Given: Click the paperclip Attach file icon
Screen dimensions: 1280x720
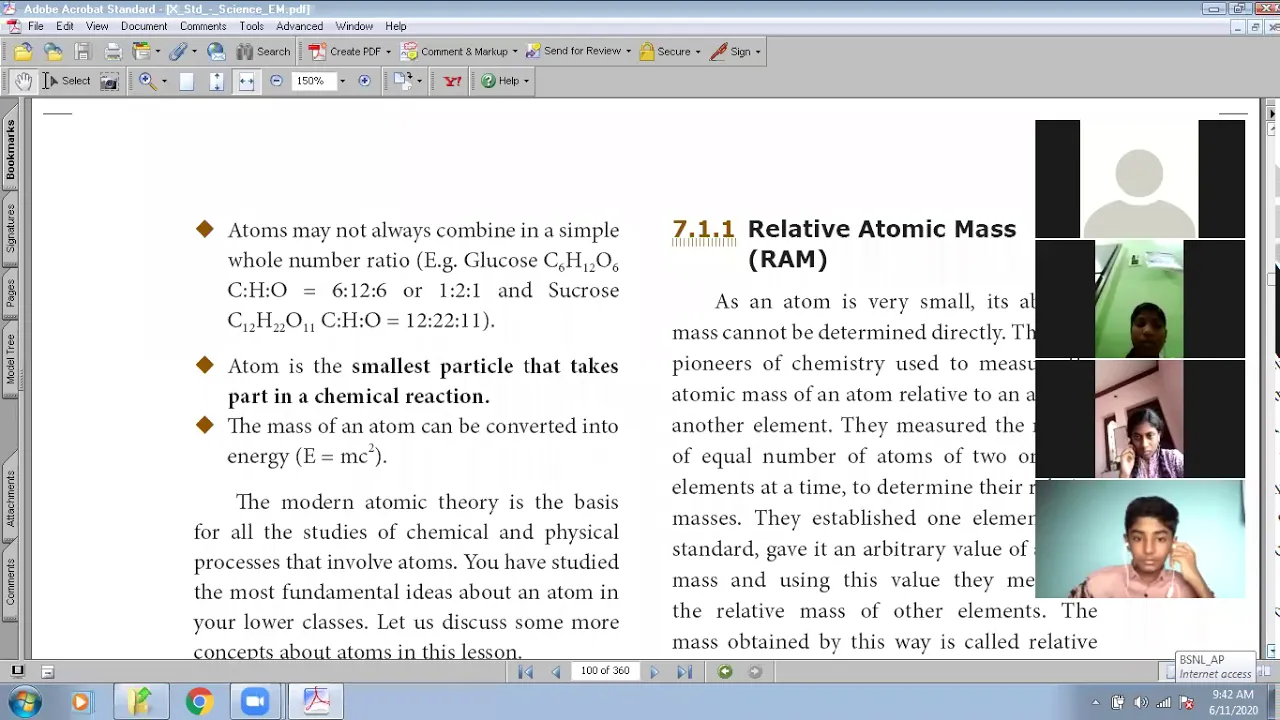Looking at the screenshot, I should 178,51.
